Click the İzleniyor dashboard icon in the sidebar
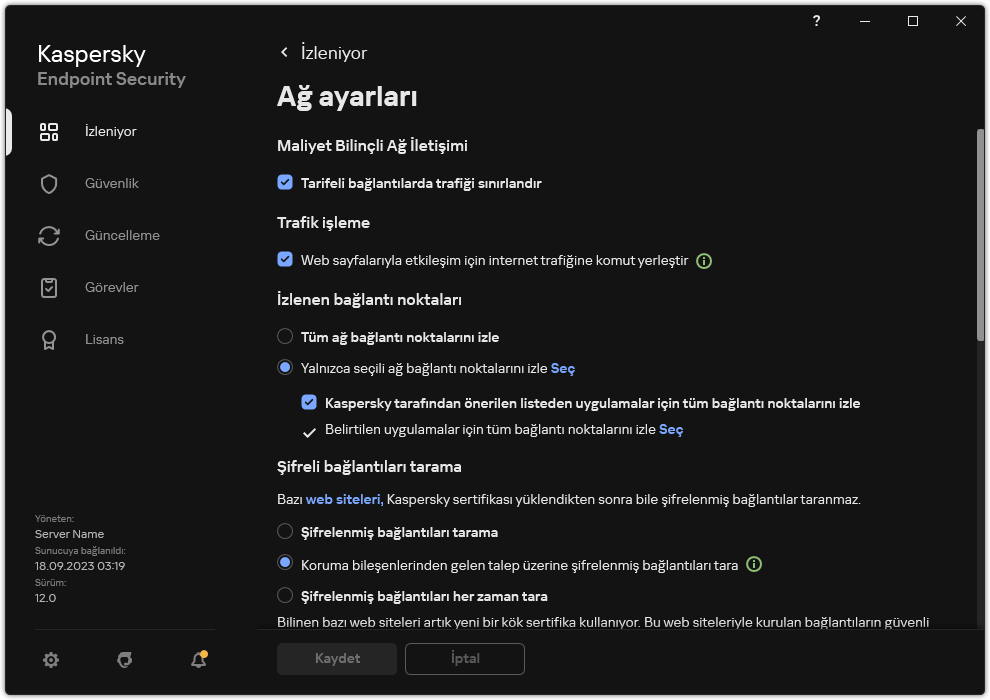 coord(49,132)
